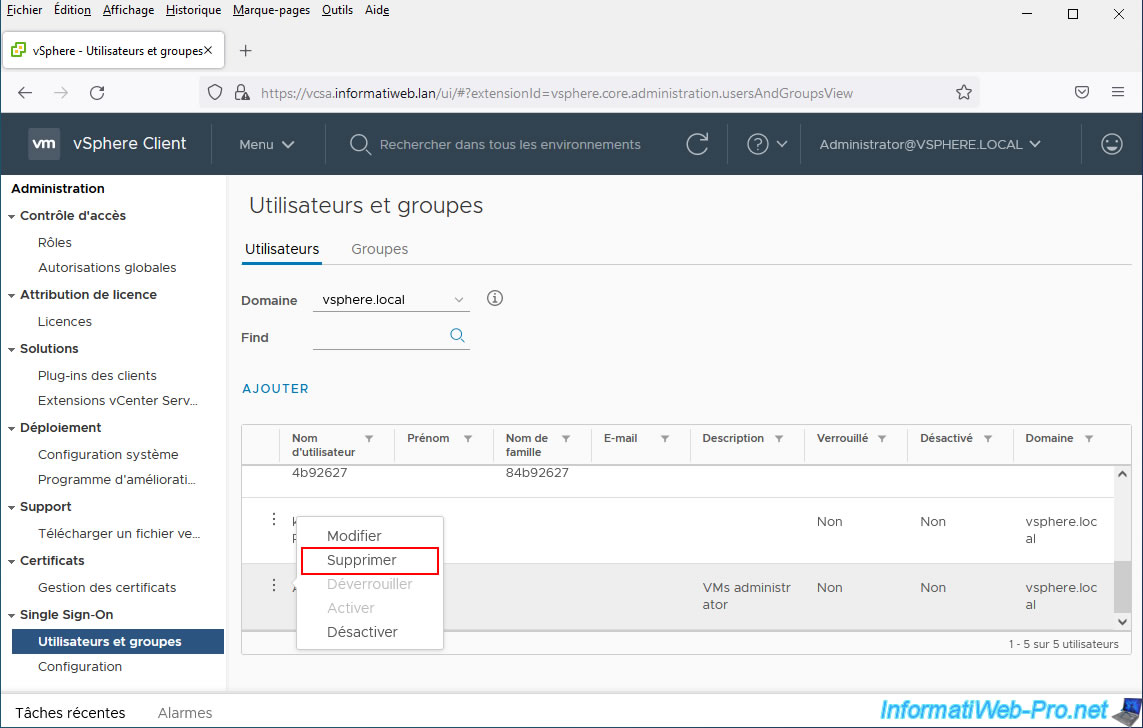1143x728 pixels.
Task: Focus the global search field
Action: [x=510, y=144]
